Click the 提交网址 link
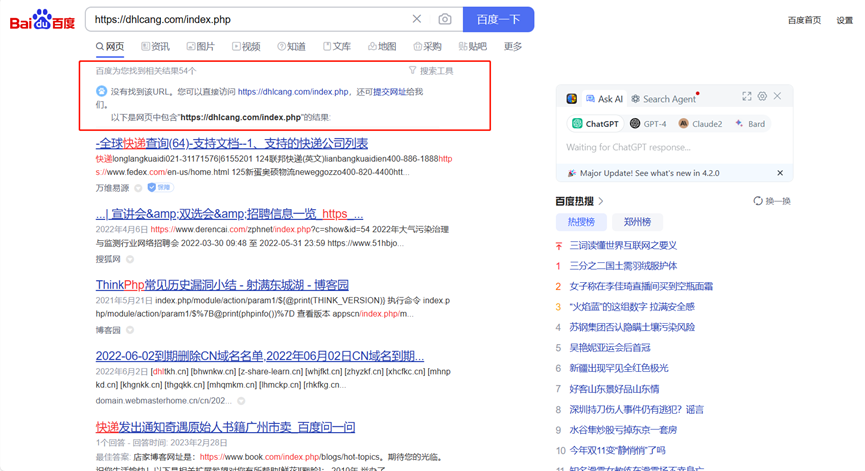 point(389,92)
